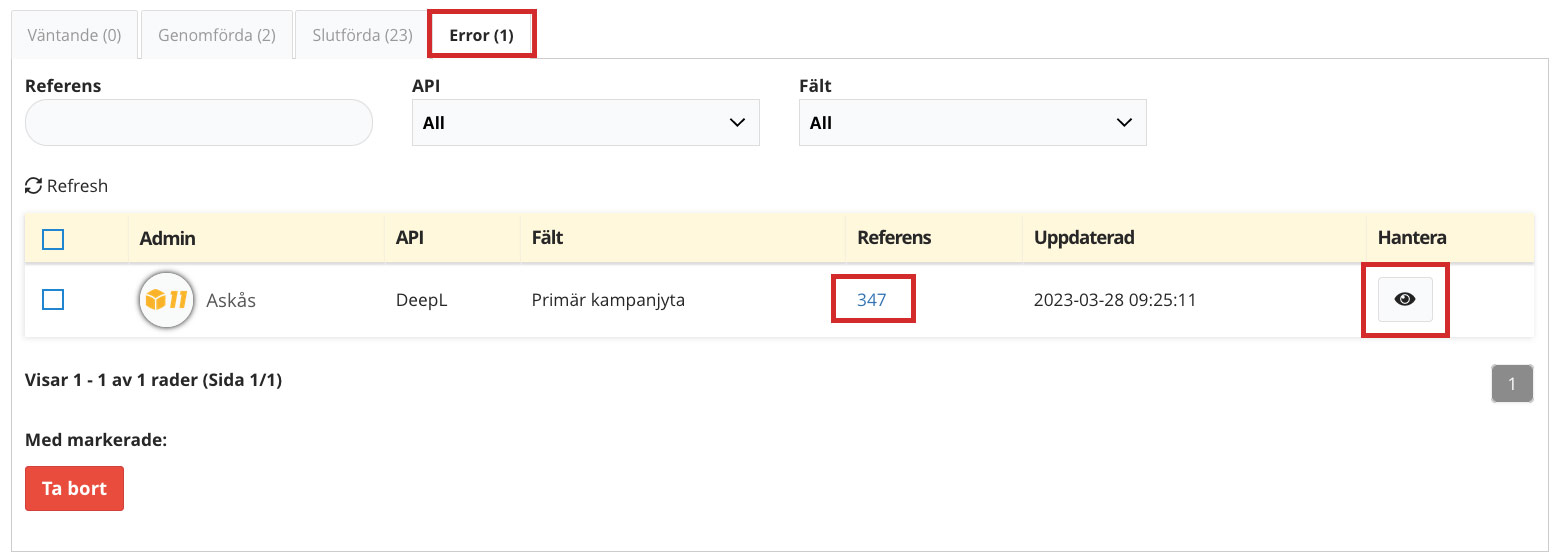Click the eye icon under Hantera
The width and height of the screenshot is (1558, 560).
click(x=1405, y=299)
